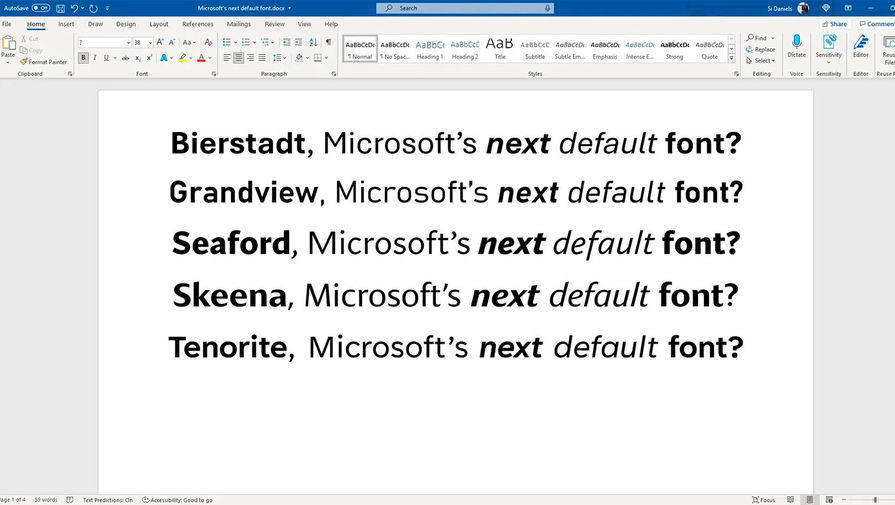Adjust the zoom slider in status bar
The width and height of the screenshot is (895, 505).
875,500
